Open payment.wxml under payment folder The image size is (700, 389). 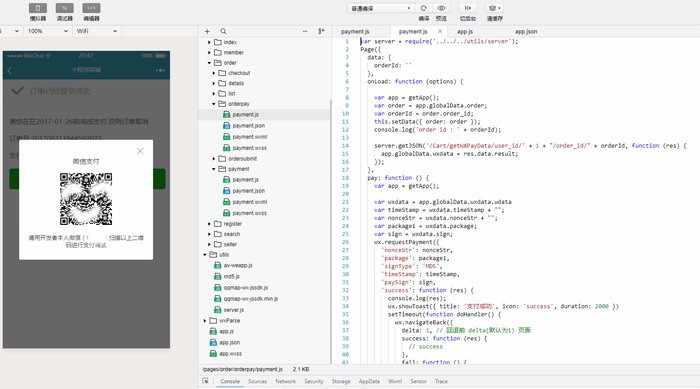point(249,202)
